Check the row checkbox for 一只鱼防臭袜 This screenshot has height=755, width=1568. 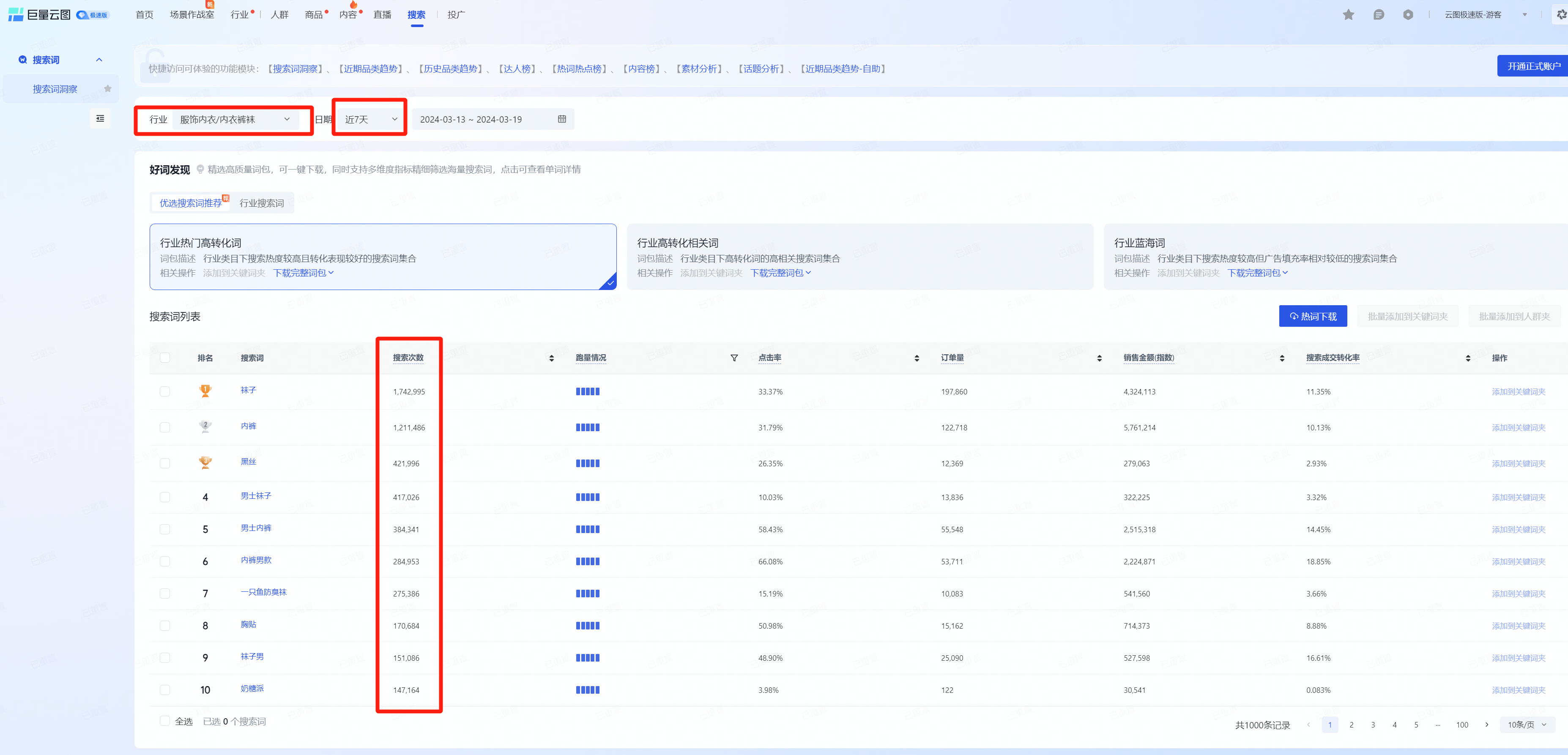[164, 593]
